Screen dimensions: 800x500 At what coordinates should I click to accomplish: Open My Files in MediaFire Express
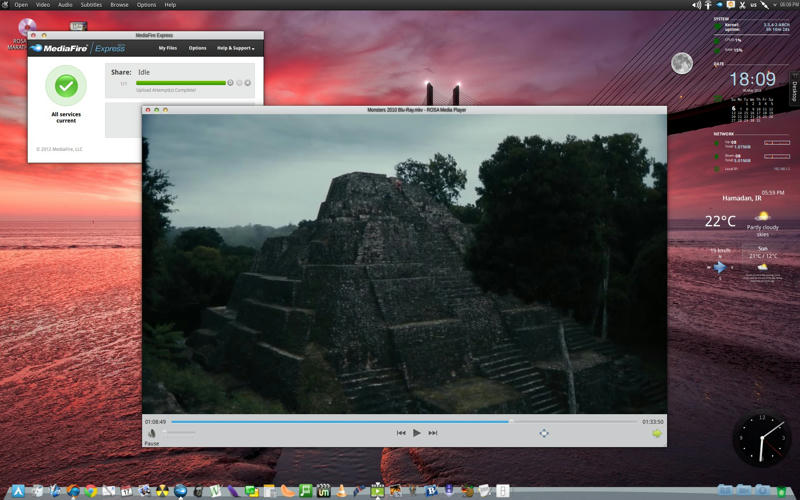(167, 48)
